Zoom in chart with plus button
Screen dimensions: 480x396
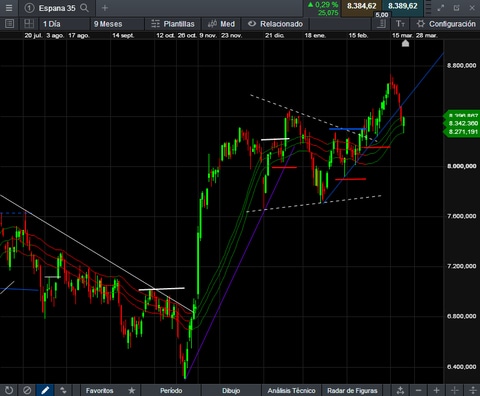436,390
